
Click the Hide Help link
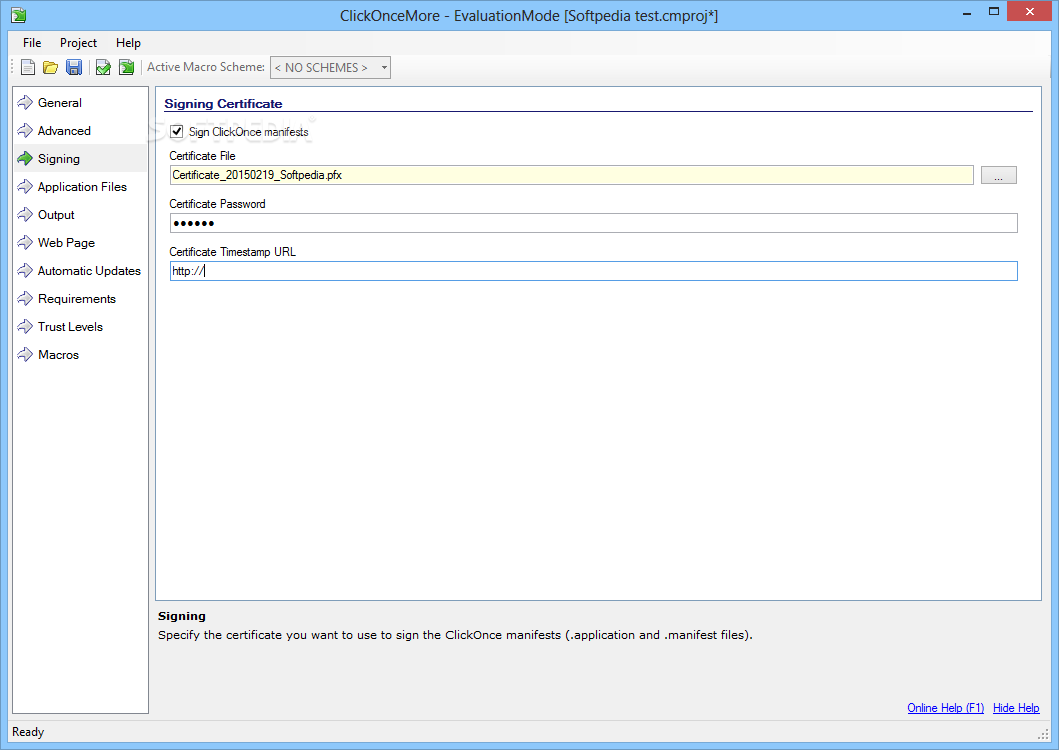tap(1016, 707)
